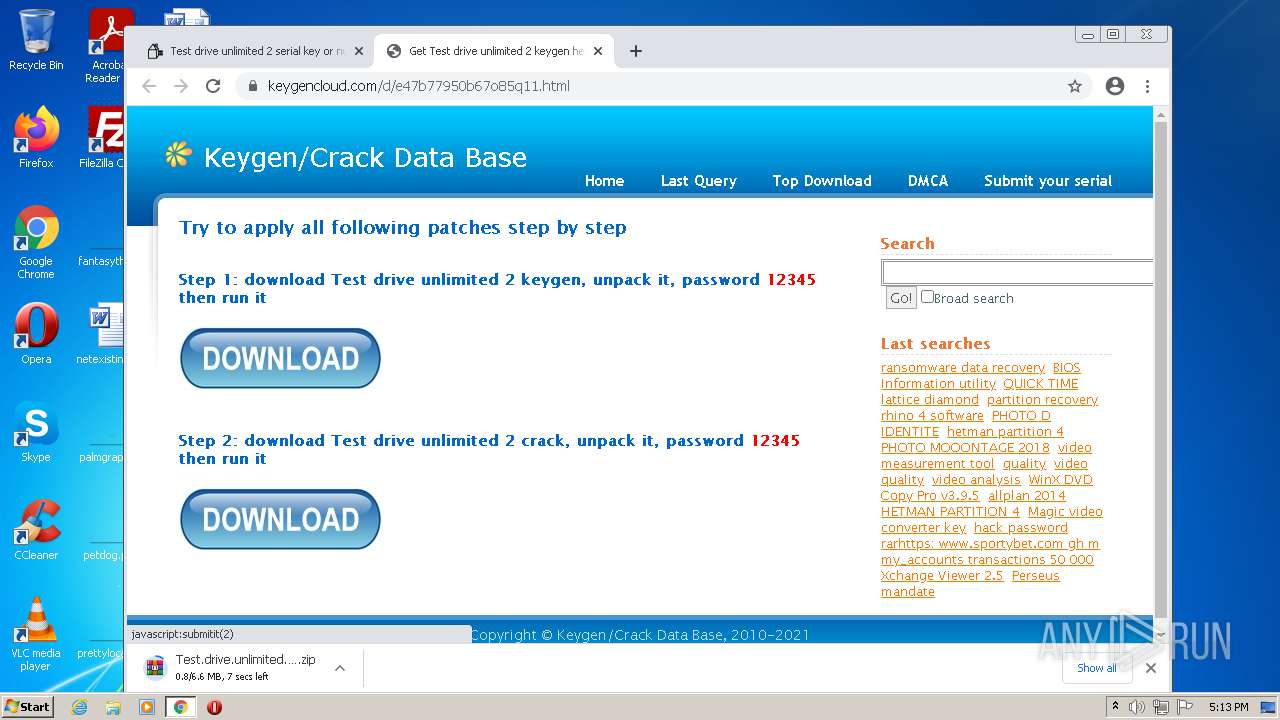Open the VLC media player desktop icon
Screen dimensions: 1280x720
pos(36,634)
